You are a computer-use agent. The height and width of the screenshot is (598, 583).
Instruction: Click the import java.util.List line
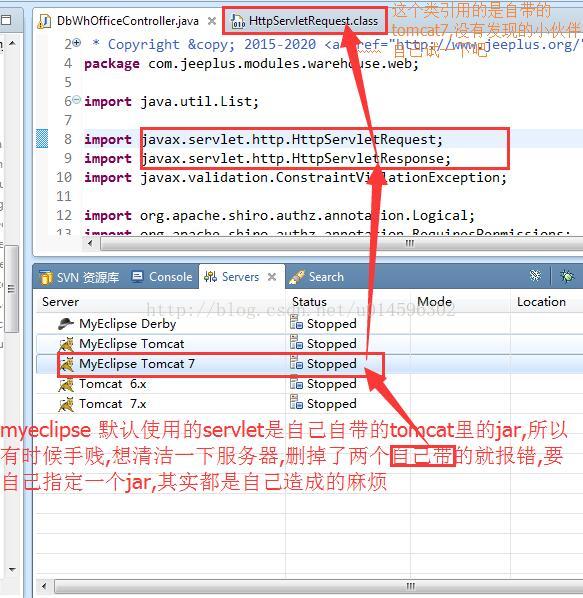pos(171,102)
